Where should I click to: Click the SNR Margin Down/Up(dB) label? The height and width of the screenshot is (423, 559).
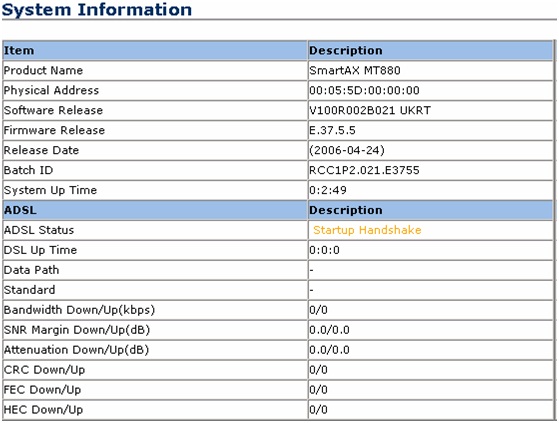(77, 330)
